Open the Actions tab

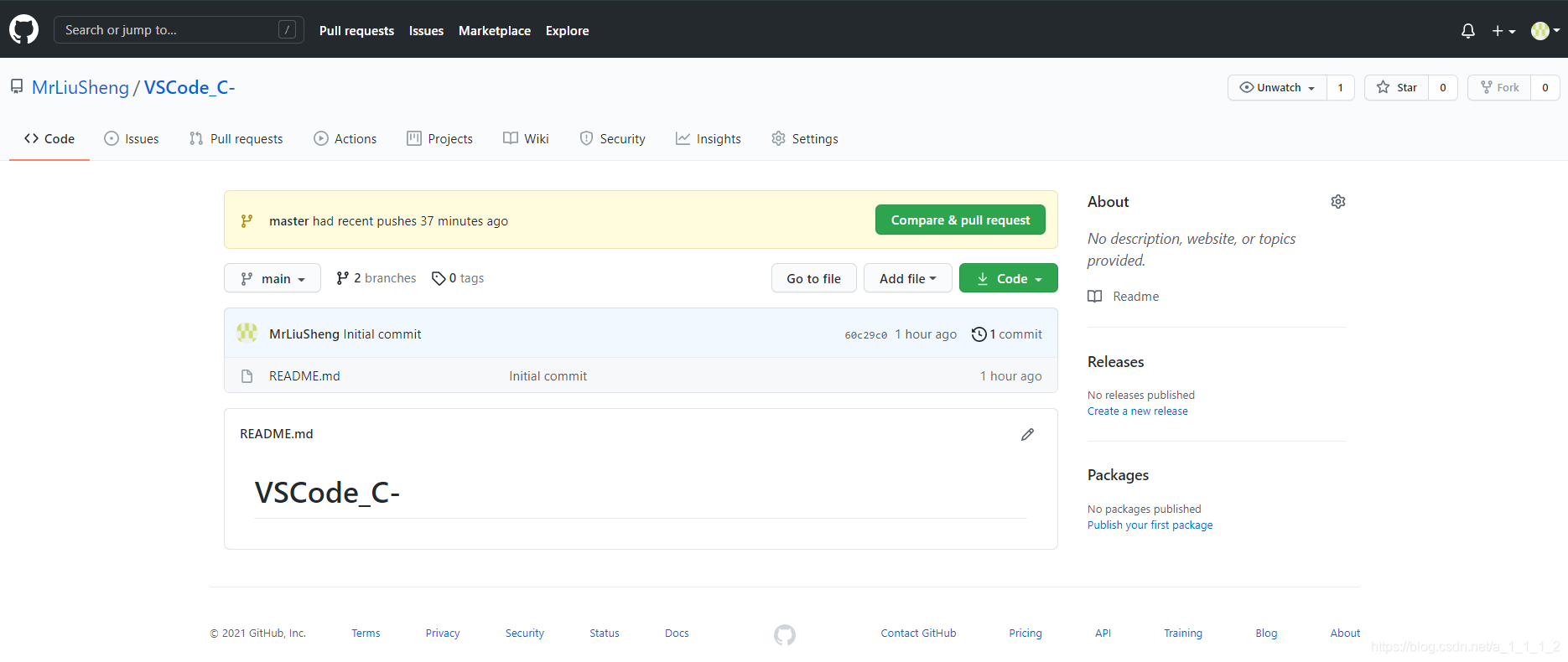point(345,139)
